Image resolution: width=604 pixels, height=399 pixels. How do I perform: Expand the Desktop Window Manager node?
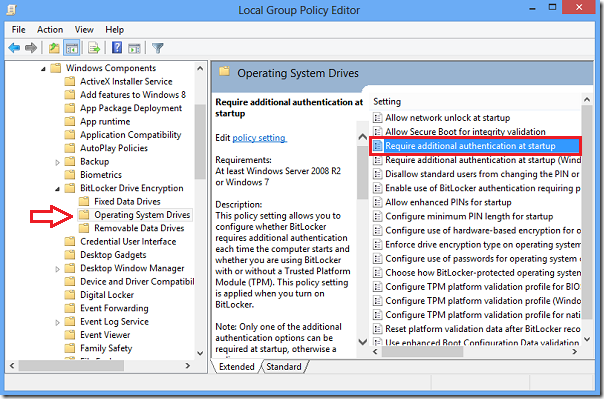pos(57,269)
